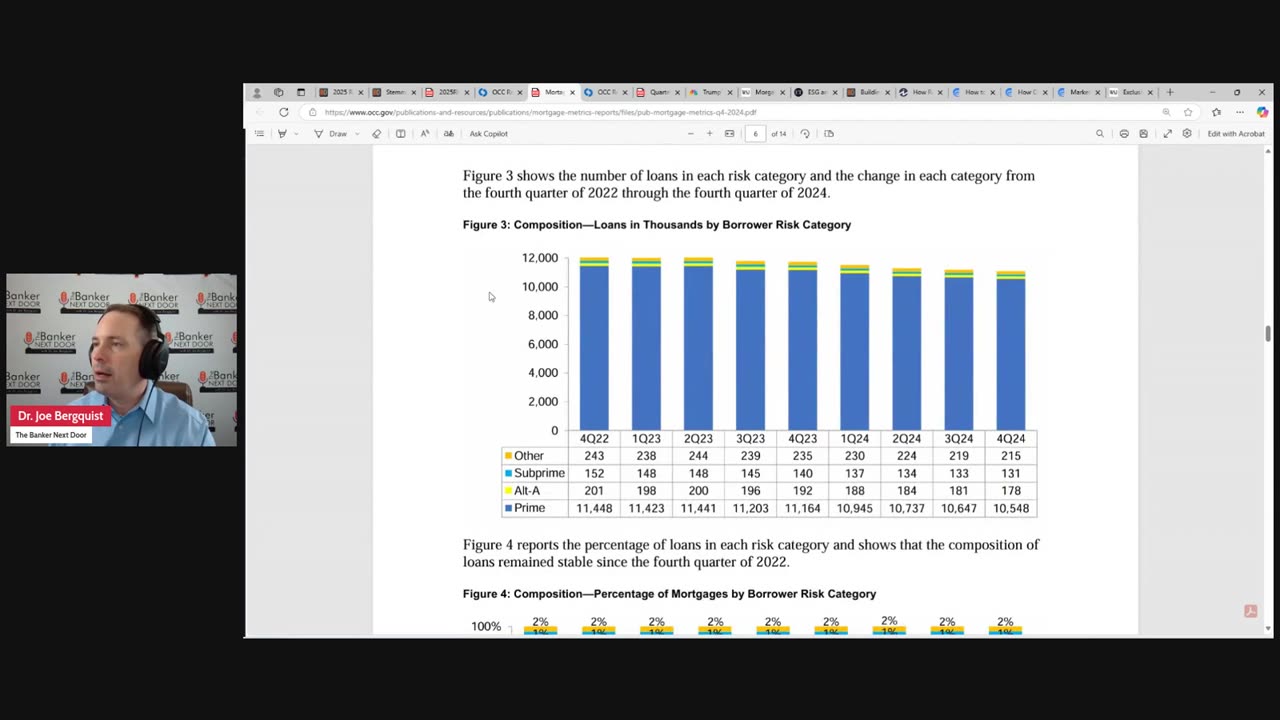
Task: Click the yellow "Other" legend swatch
Action: tap(508, 456)
